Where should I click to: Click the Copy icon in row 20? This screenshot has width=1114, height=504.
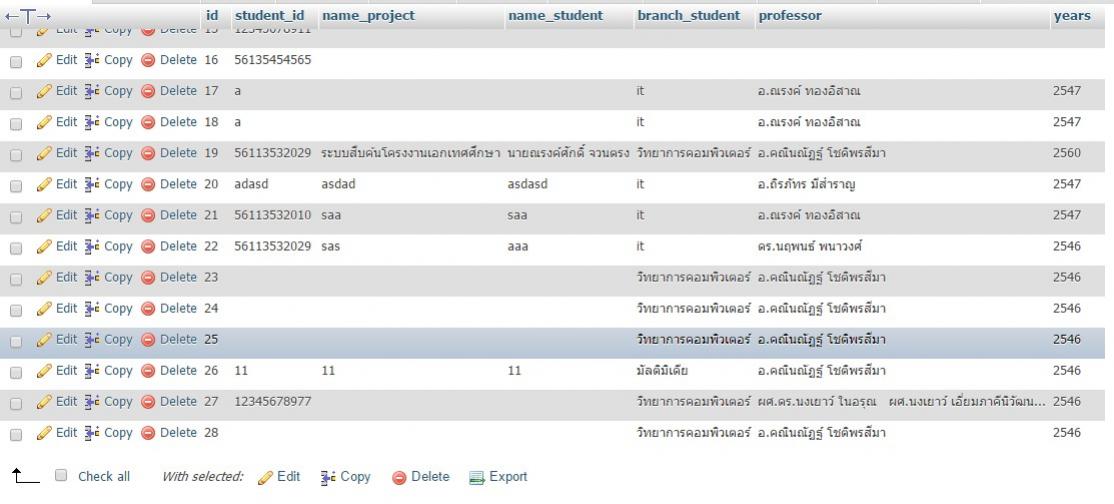point(92,185)
